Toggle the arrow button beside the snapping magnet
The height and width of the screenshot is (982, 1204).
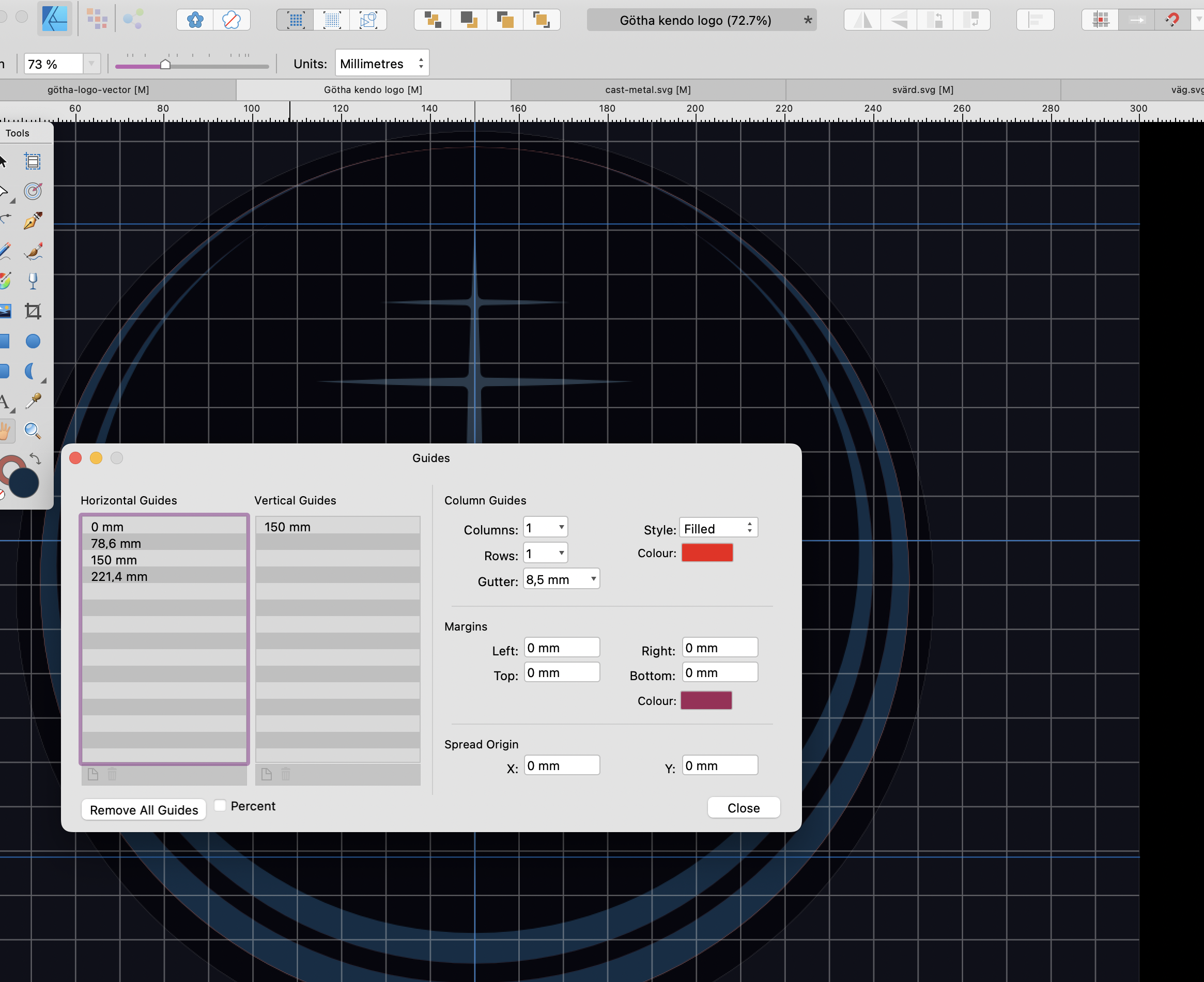point(1137,20)
